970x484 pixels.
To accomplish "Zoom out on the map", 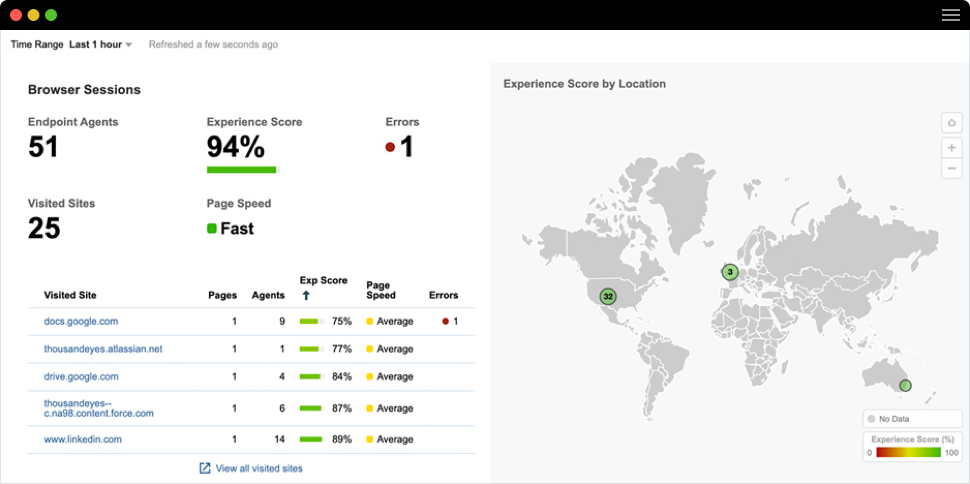I will (x=951, y=168).
